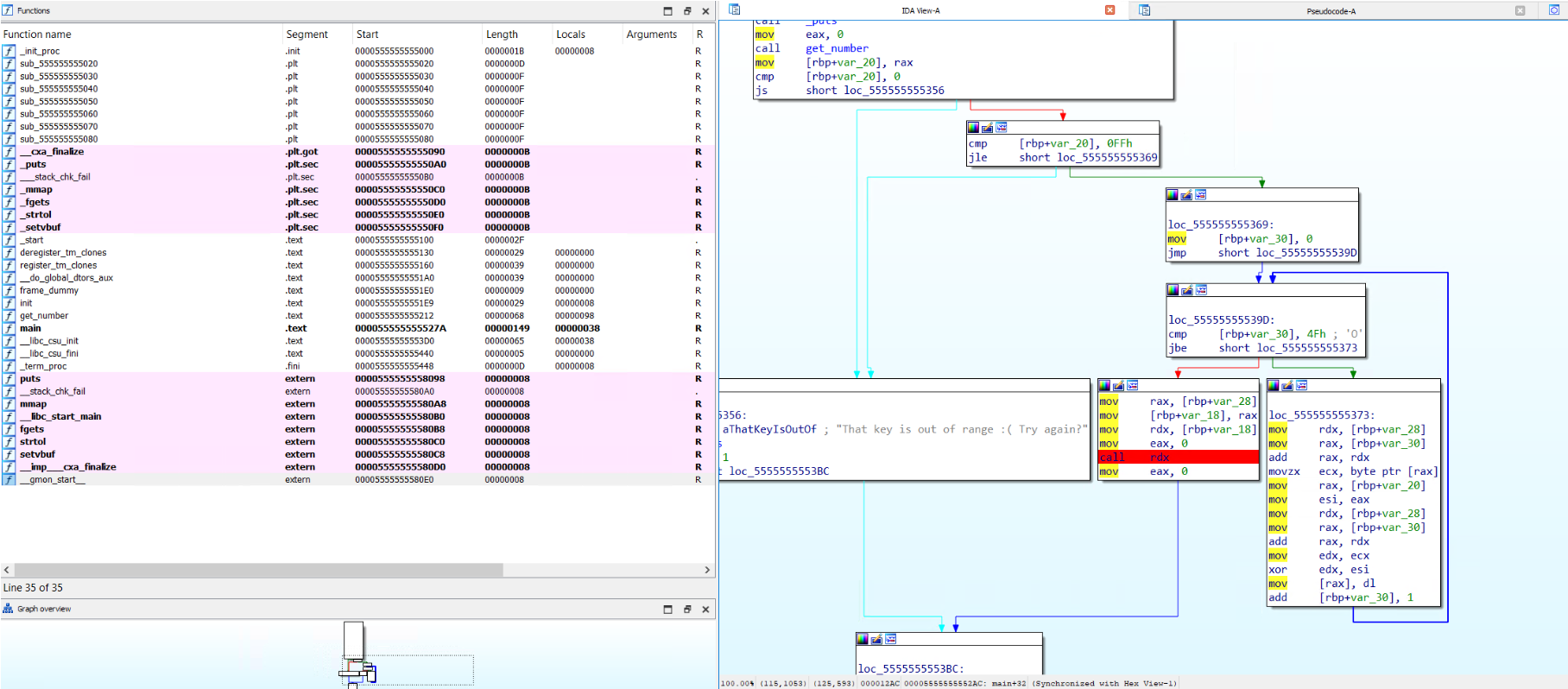Click the partly visible tab icon at far right
Image resolution: width=1568 pixels, height=689 pixels.
coord(1554,10)
